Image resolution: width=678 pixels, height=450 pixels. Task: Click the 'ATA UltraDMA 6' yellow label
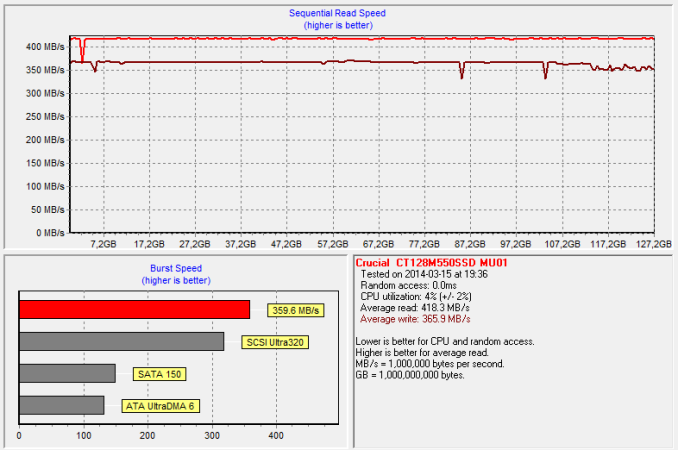[160, 406]
